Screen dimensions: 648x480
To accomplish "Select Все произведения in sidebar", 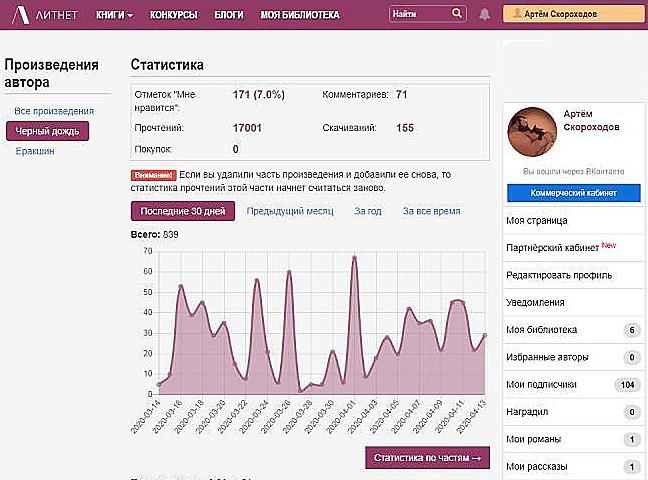I will (54, 111).
